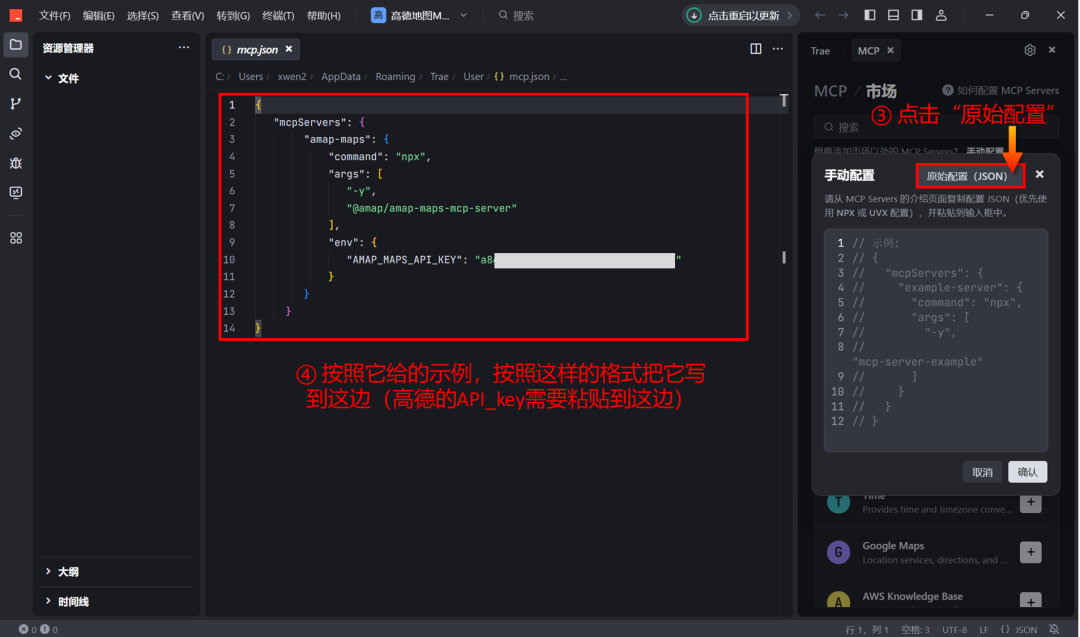Open the Extensions grid icon in sidebar
The width and height of the screenshot is (1080, 637).
15,238
